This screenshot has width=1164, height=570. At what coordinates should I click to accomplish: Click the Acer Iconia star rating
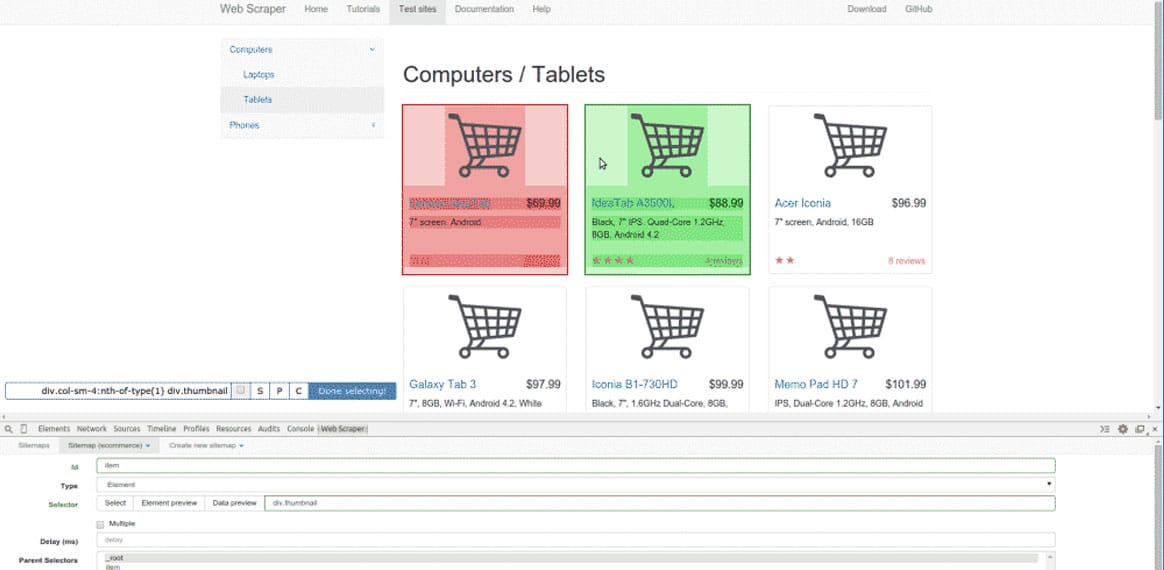(785, 261)
